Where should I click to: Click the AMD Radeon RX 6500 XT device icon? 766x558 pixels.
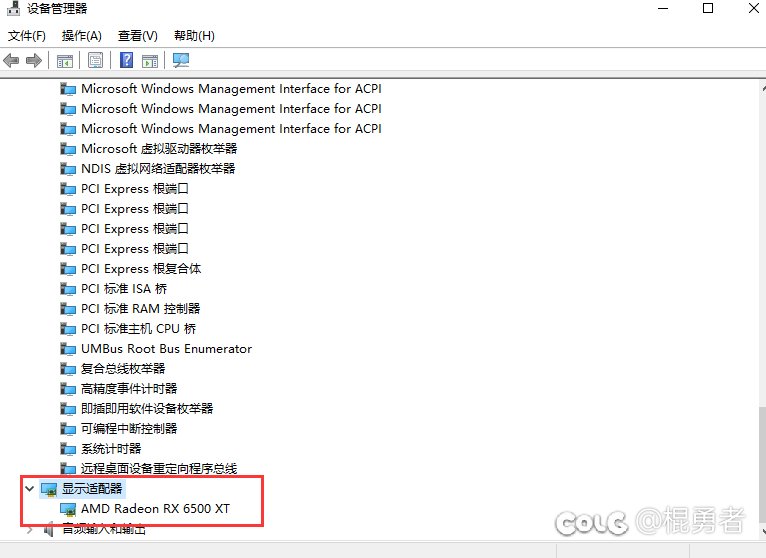[69, 509]
